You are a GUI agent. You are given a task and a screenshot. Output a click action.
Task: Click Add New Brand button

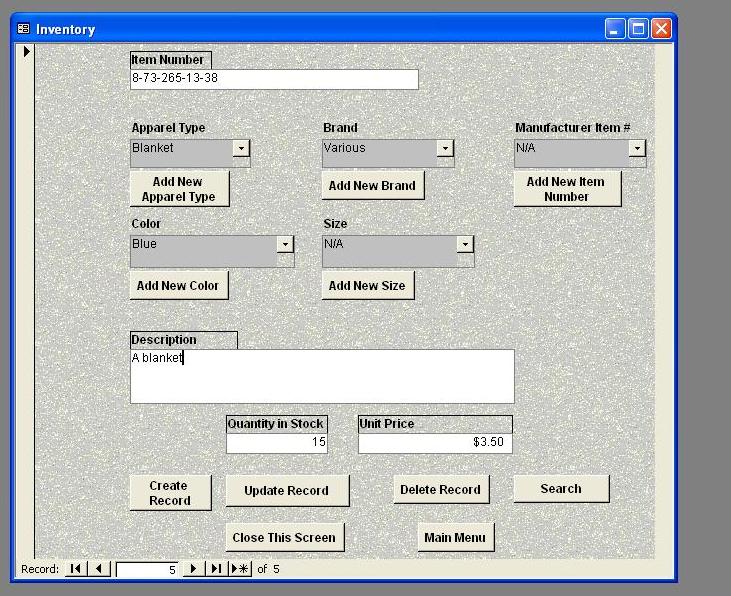point(372,186)
